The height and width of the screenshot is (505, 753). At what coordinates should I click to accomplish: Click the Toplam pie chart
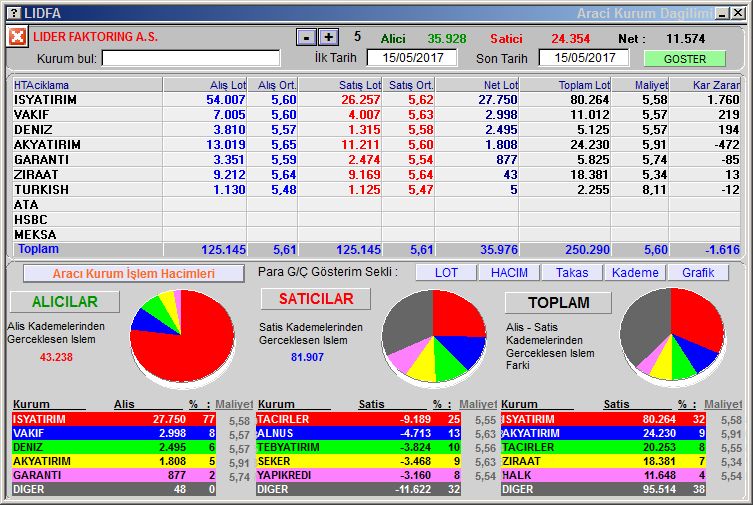tap(672, 335)
